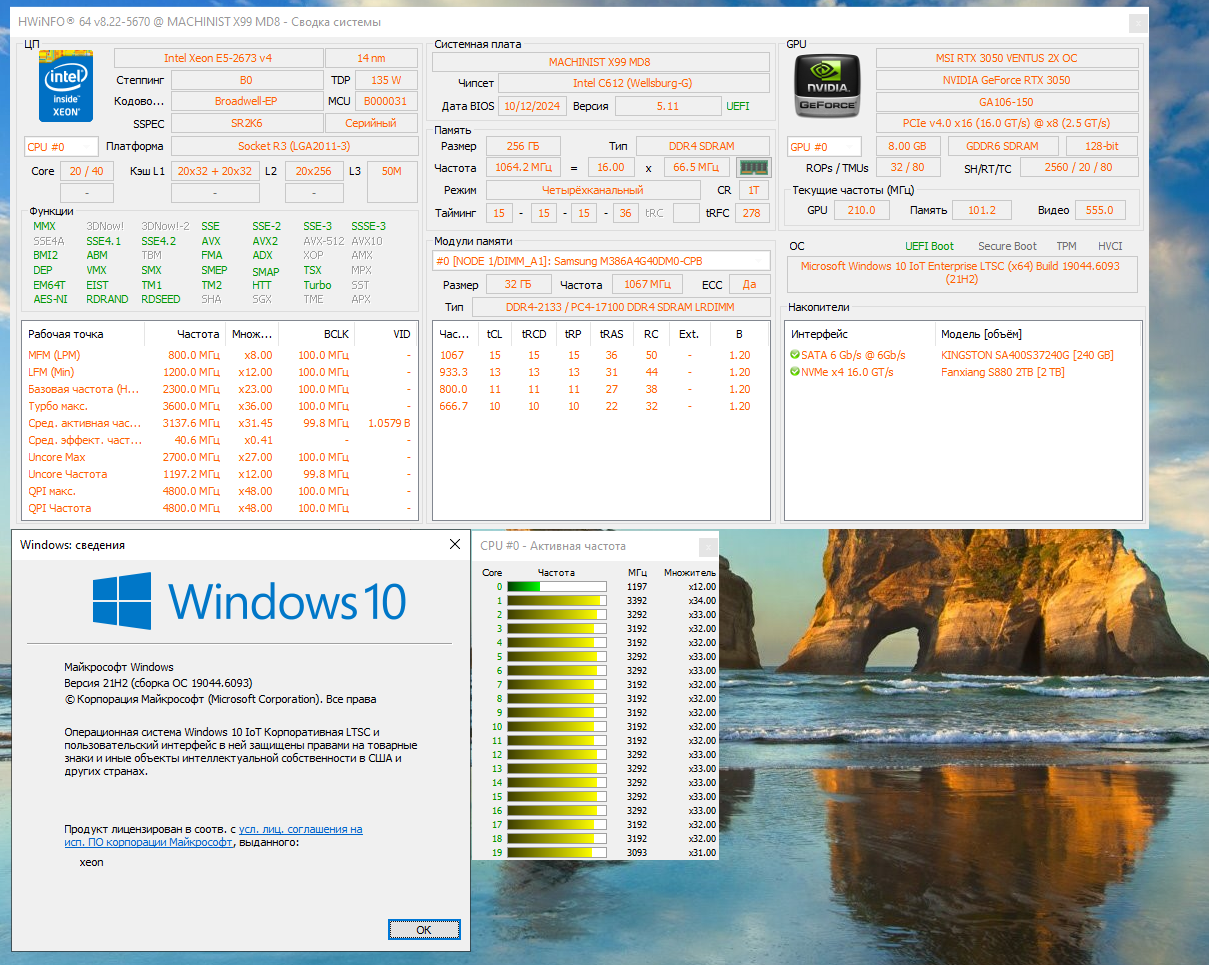Click the Четырёхканальный memory mode field
Image resolution: width=1209 pixels, height=965 pixels.
[593, 189]
